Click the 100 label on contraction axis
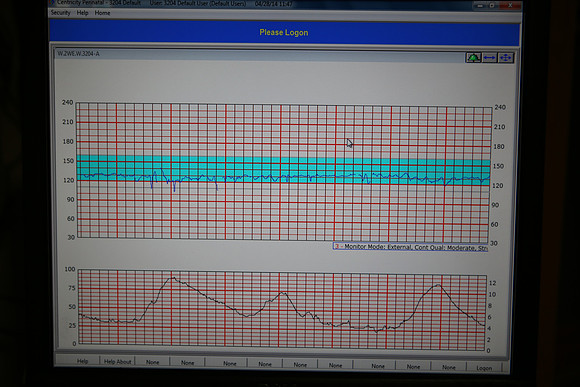Screen dimensions: 580x387 pos(70,269)
